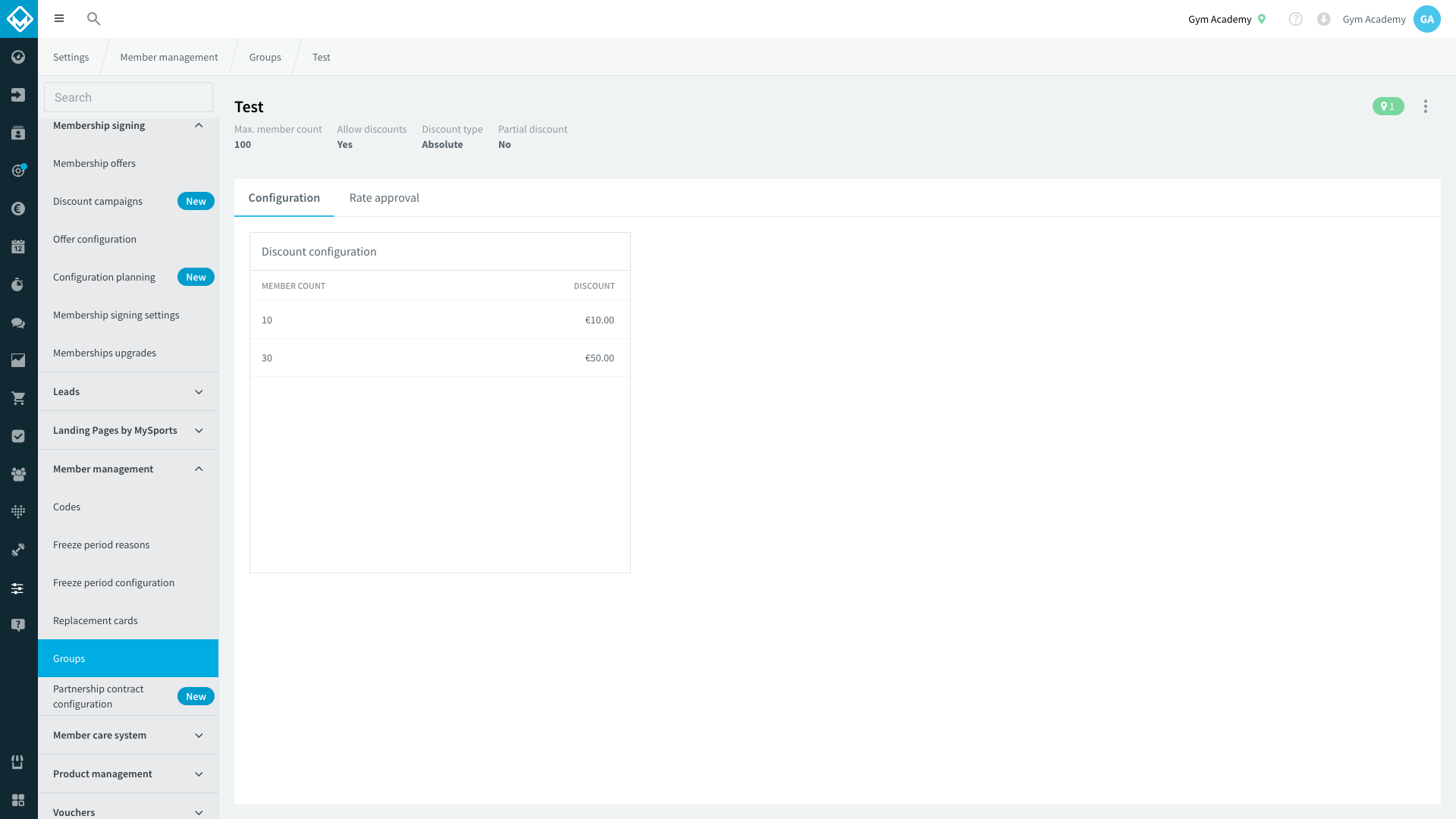Viewport: 1456px width, 819px height.
Task: Open Discount campaigns menu item
Action: 128,201
